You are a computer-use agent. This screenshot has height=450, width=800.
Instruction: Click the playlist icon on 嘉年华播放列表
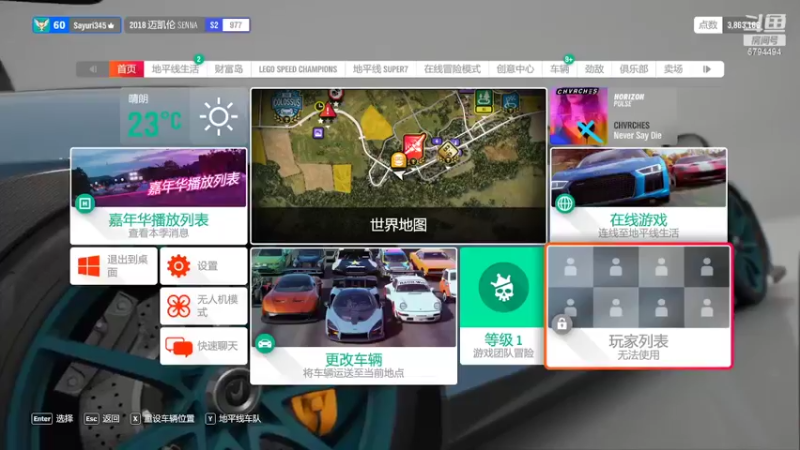click(x=85, y=204)
